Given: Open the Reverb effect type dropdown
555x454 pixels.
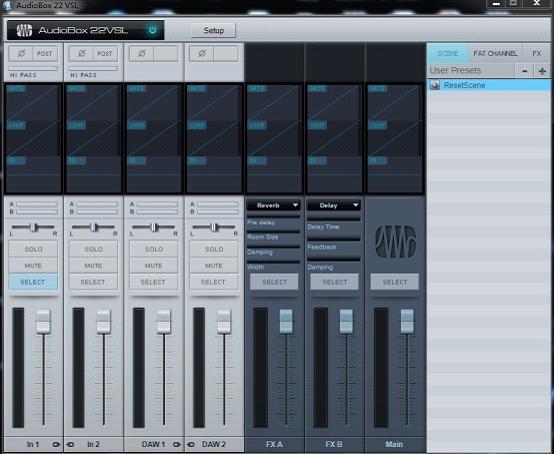Looking at the screenshot, I should coord(274,205).
